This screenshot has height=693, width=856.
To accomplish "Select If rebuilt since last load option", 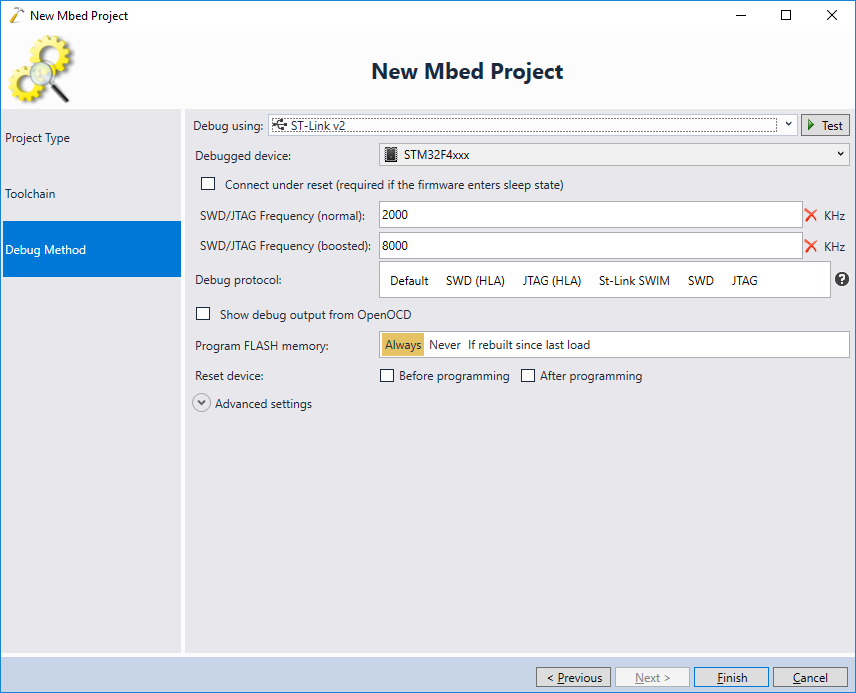I will coord(529,345).
